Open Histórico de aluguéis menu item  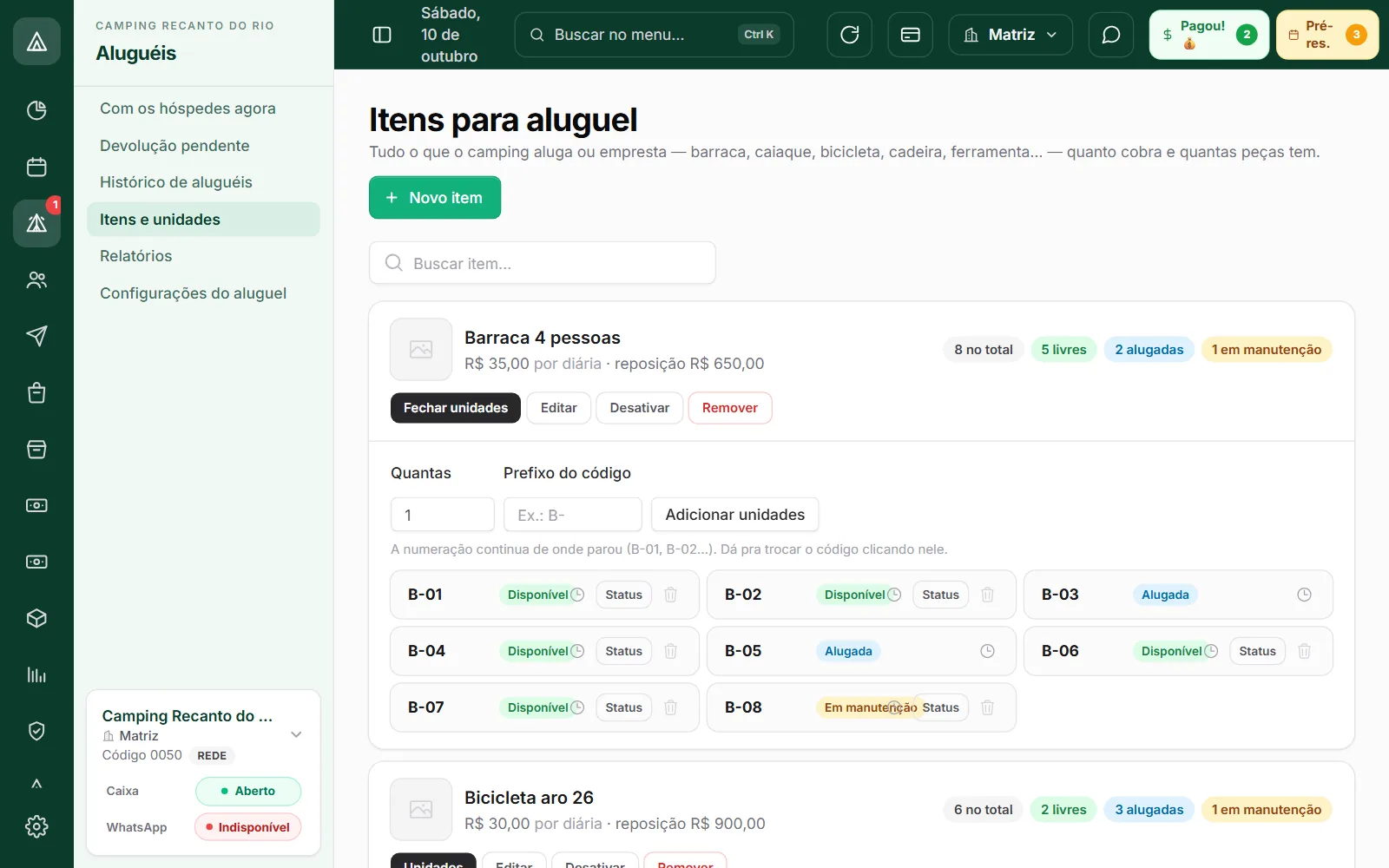pyautogui.click(x=203, y=182)
